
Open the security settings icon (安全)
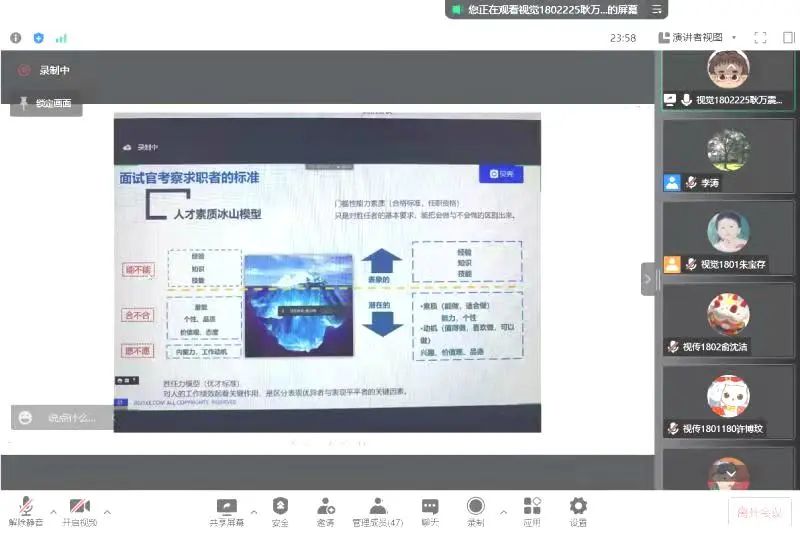coord(280,510)
